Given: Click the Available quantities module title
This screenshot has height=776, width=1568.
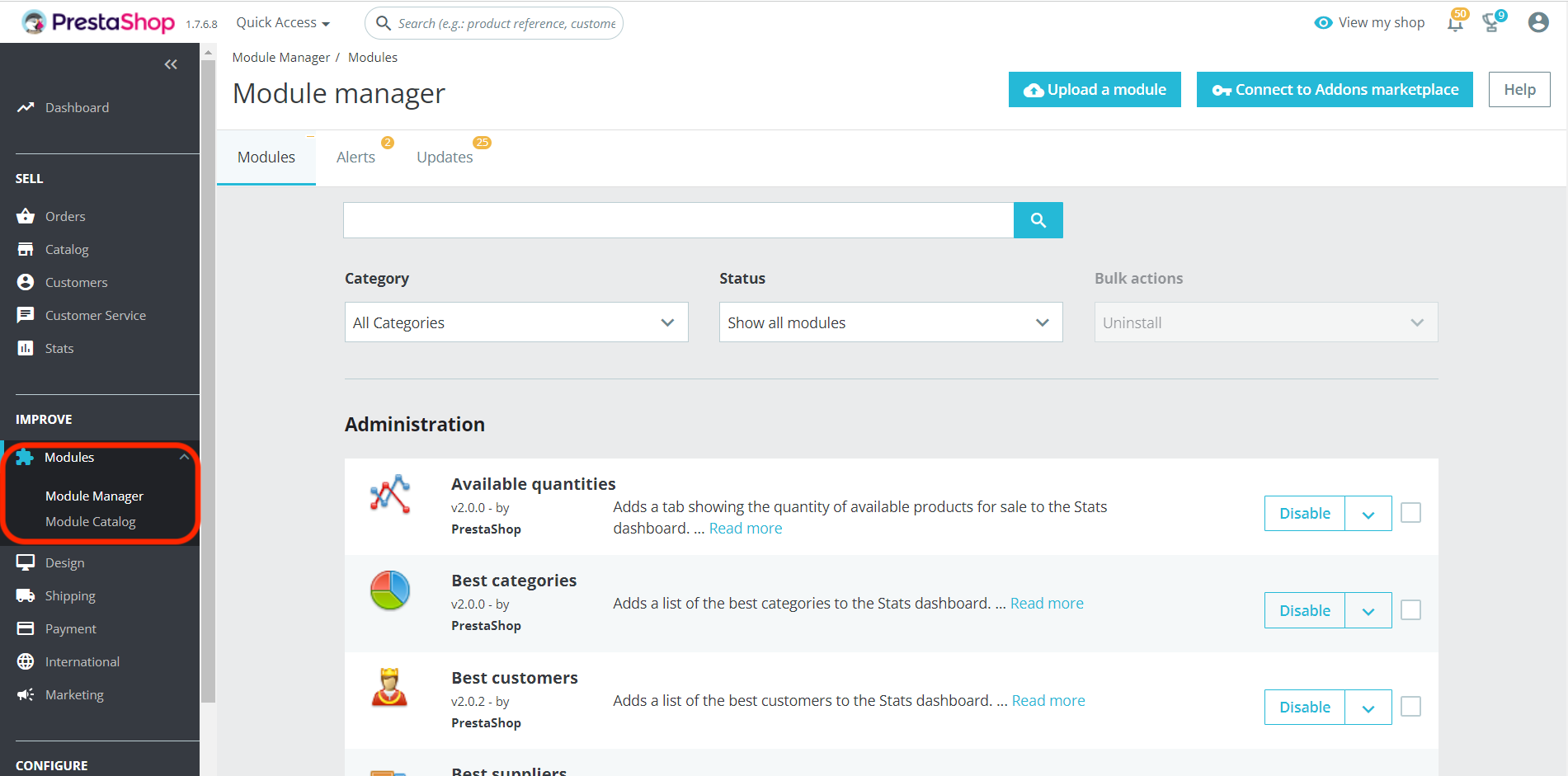Looking at the screenshot, I should coord(534,484).
